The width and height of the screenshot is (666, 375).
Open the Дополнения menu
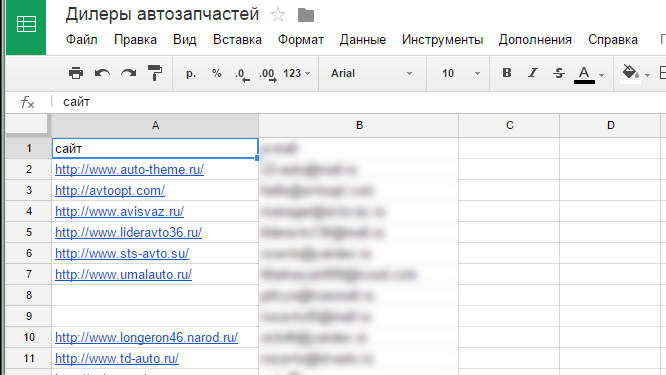(535, 39)
